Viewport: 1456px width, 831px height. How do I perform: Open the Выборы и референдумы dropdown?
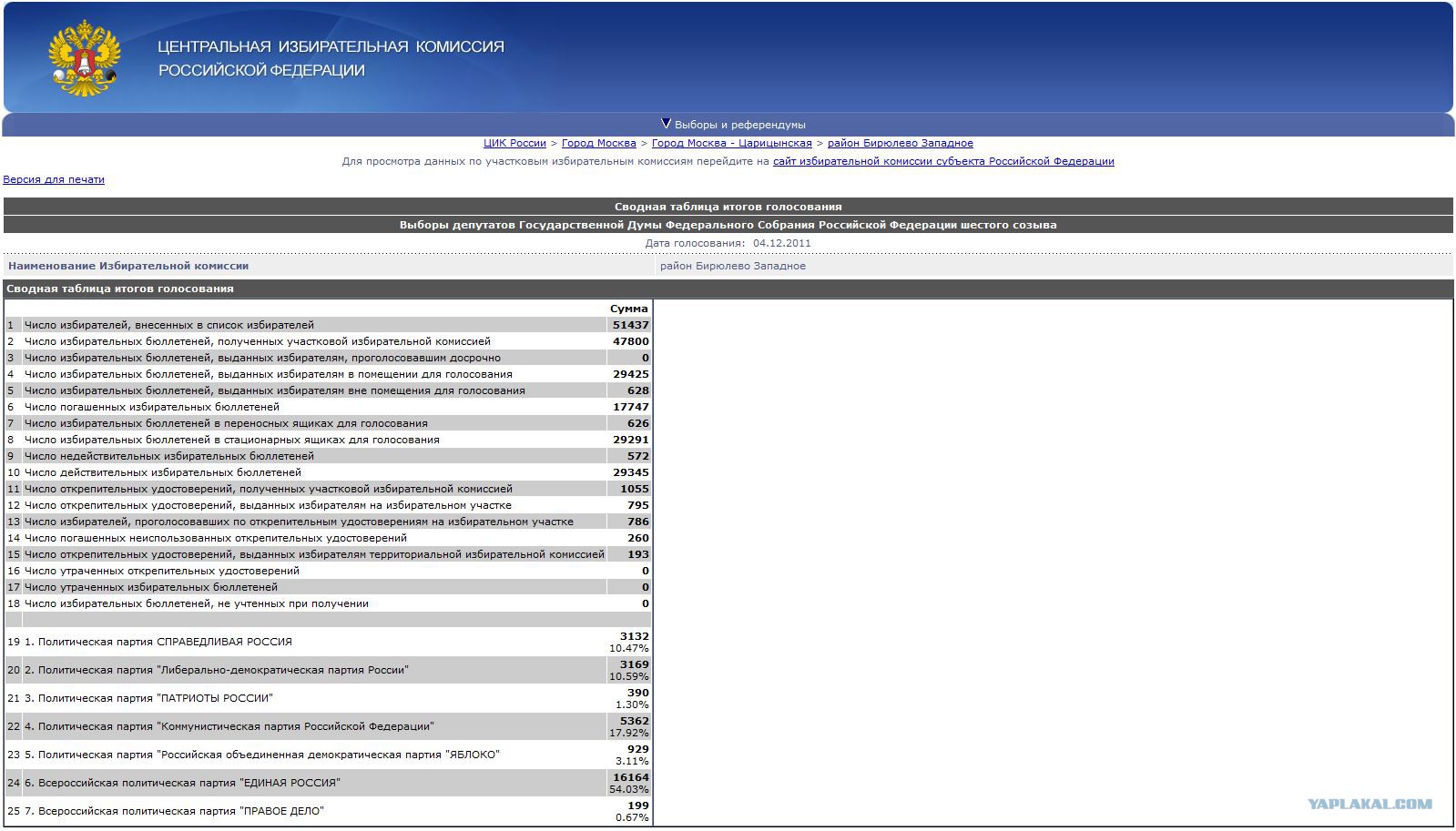point(733,125)
